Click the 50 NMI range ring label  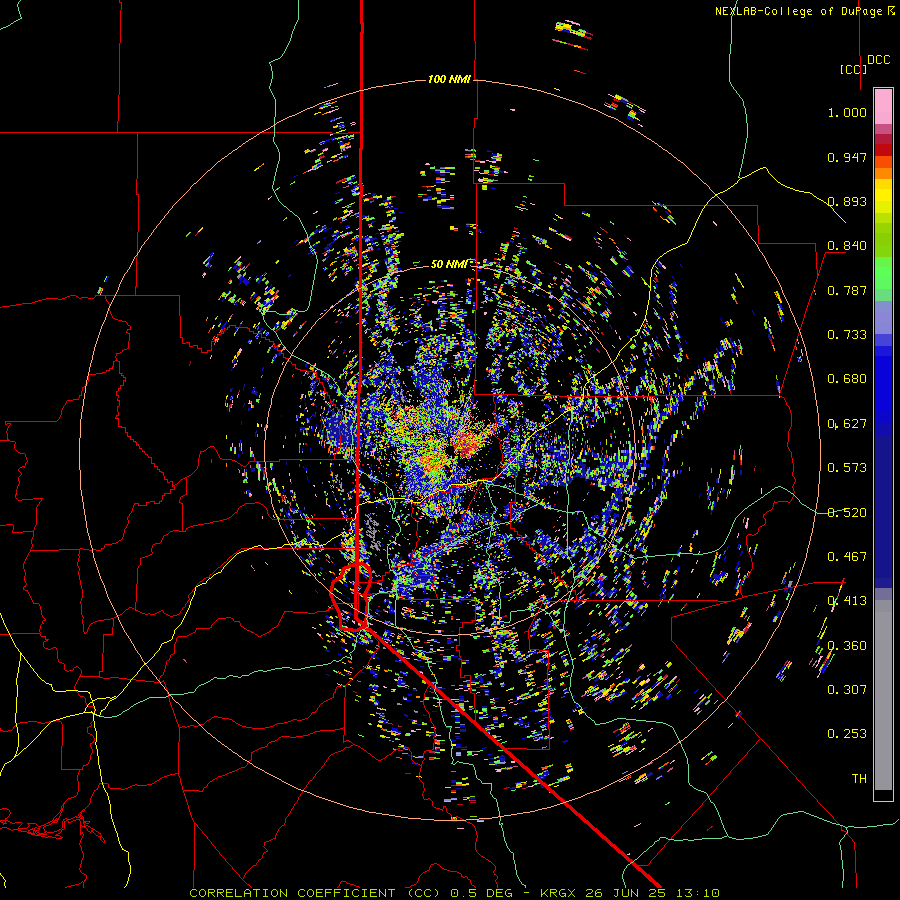pyautogui.click(x=449, y=264)
